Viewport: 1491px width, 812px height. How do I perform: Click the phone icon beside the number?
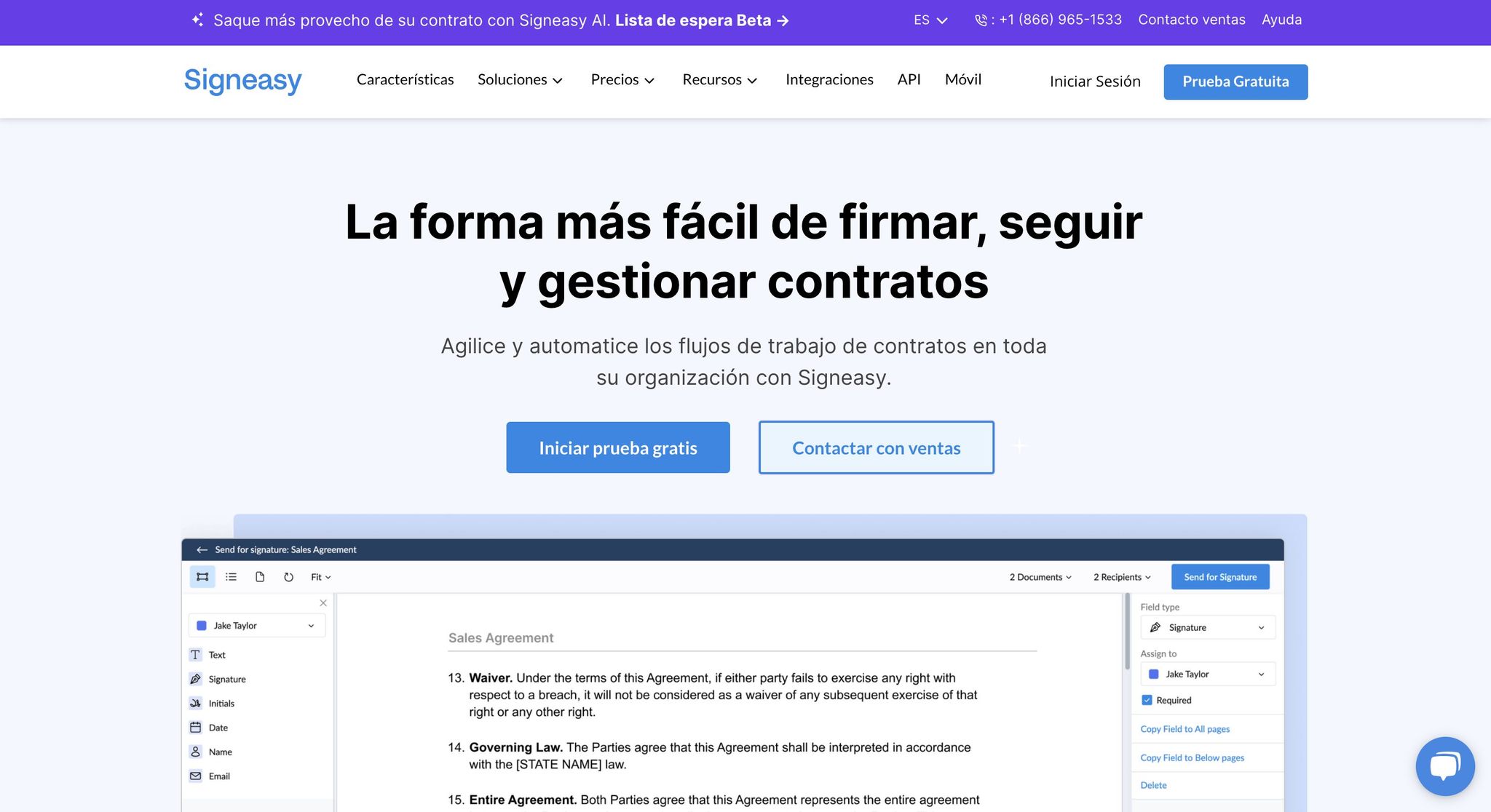click(981, 20)
